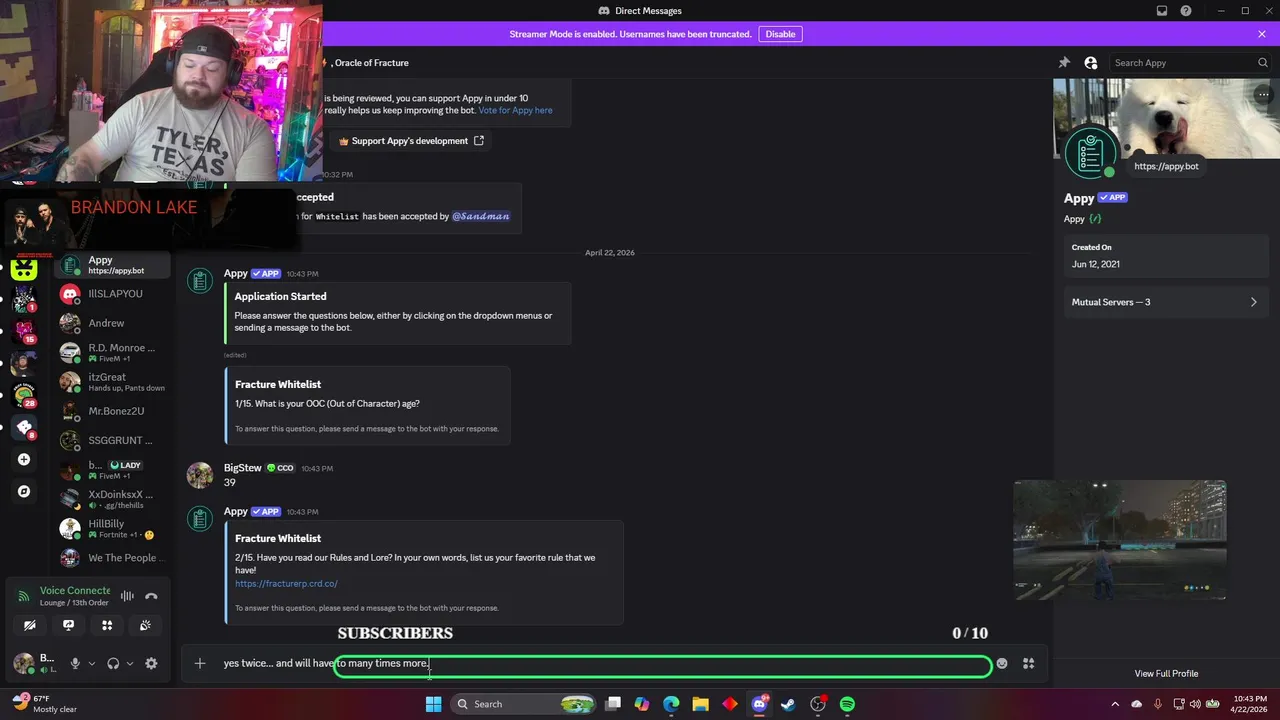Show hidden system tray icons
Screen dimensions: 1280x720
click(x=1117, y=704)
